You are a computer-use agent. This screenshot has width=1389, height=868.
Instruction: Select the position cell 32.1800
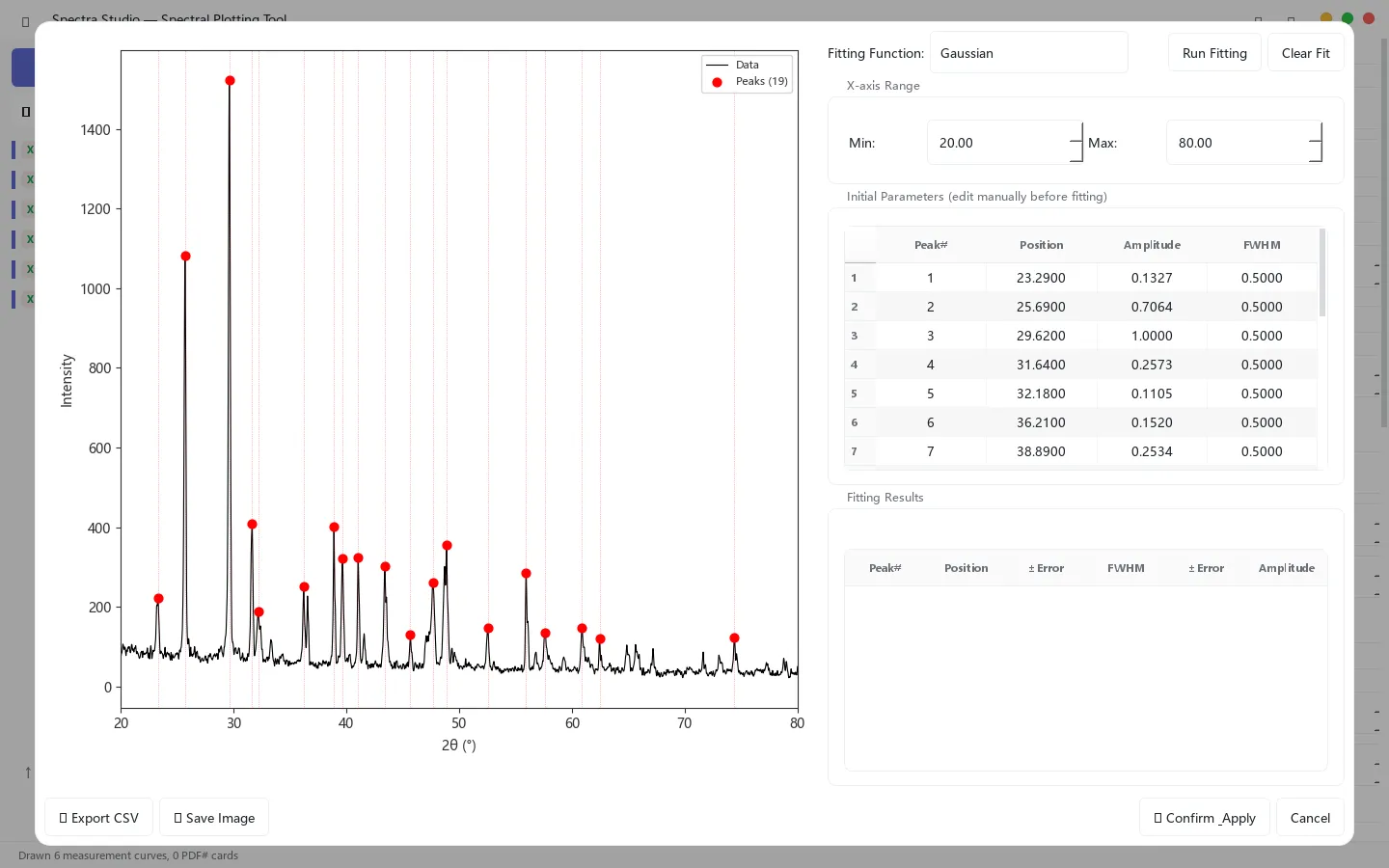(x=1041, y=393)
